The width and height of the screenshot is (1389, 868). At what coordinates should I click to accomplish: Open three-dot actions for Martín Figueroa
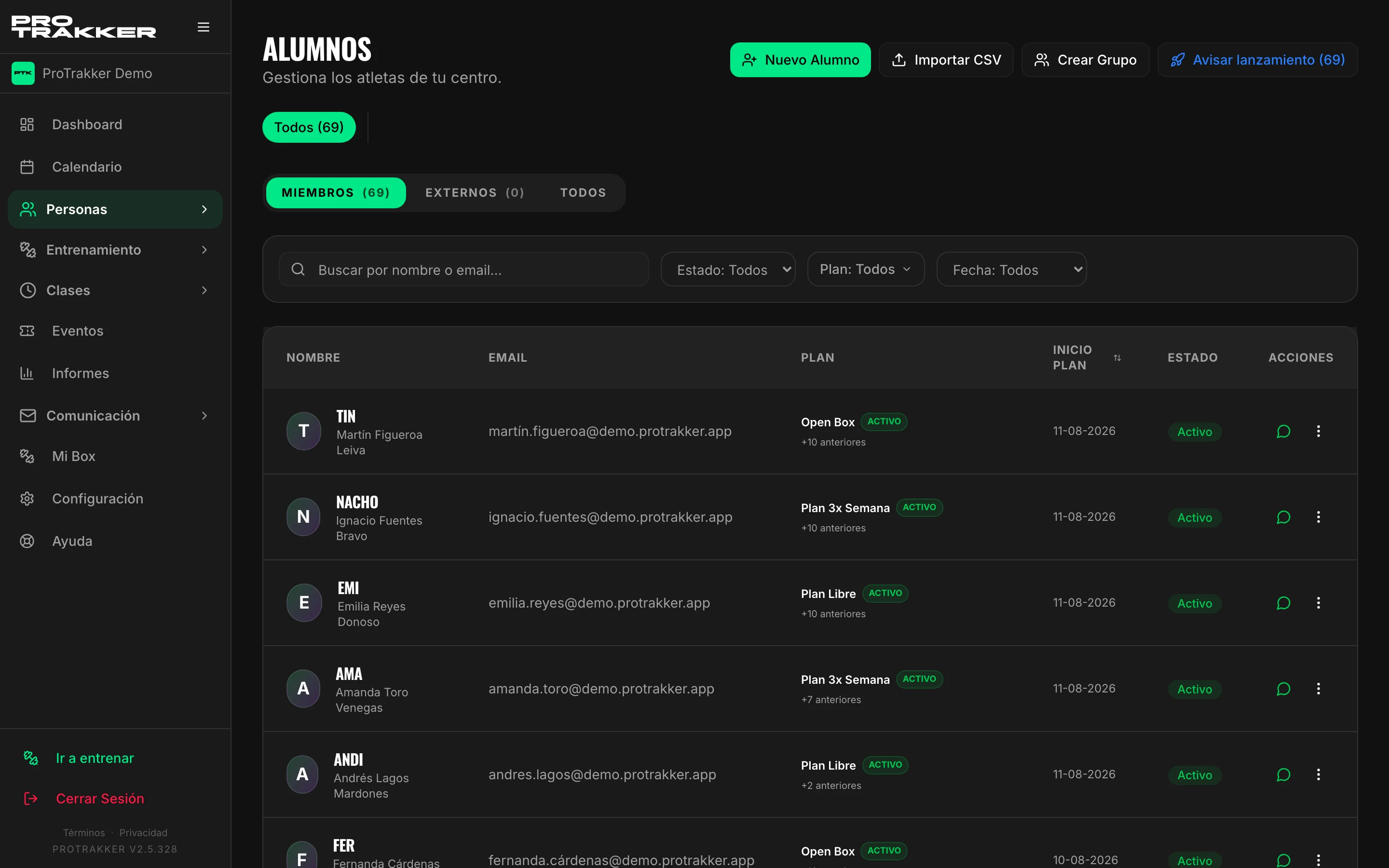[1319, 431]
